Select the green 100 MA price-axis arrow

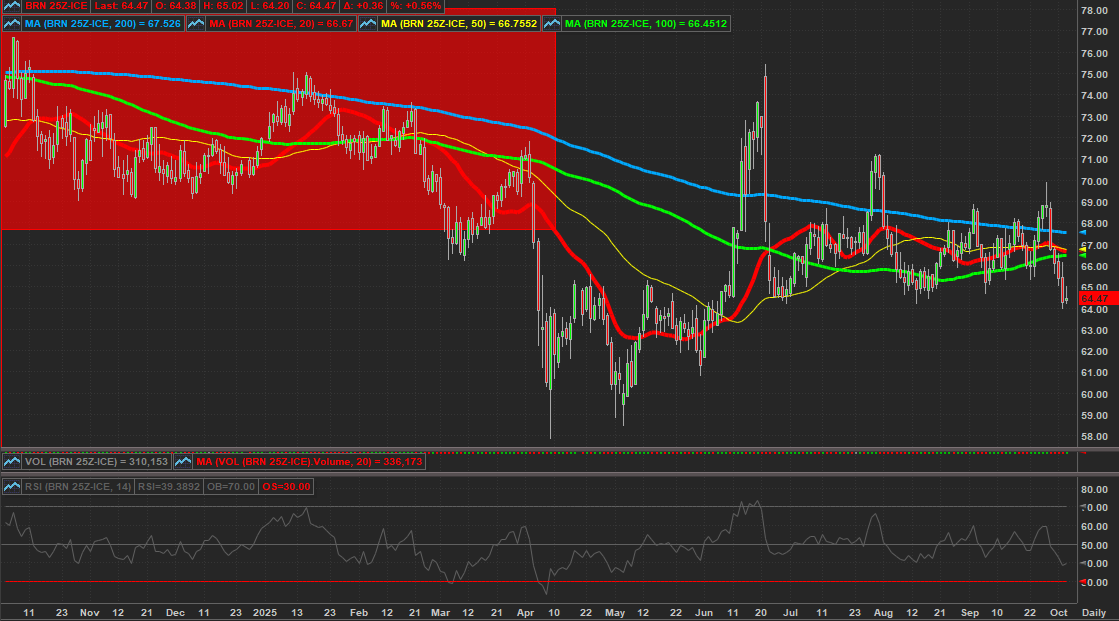pos(1086,255)
